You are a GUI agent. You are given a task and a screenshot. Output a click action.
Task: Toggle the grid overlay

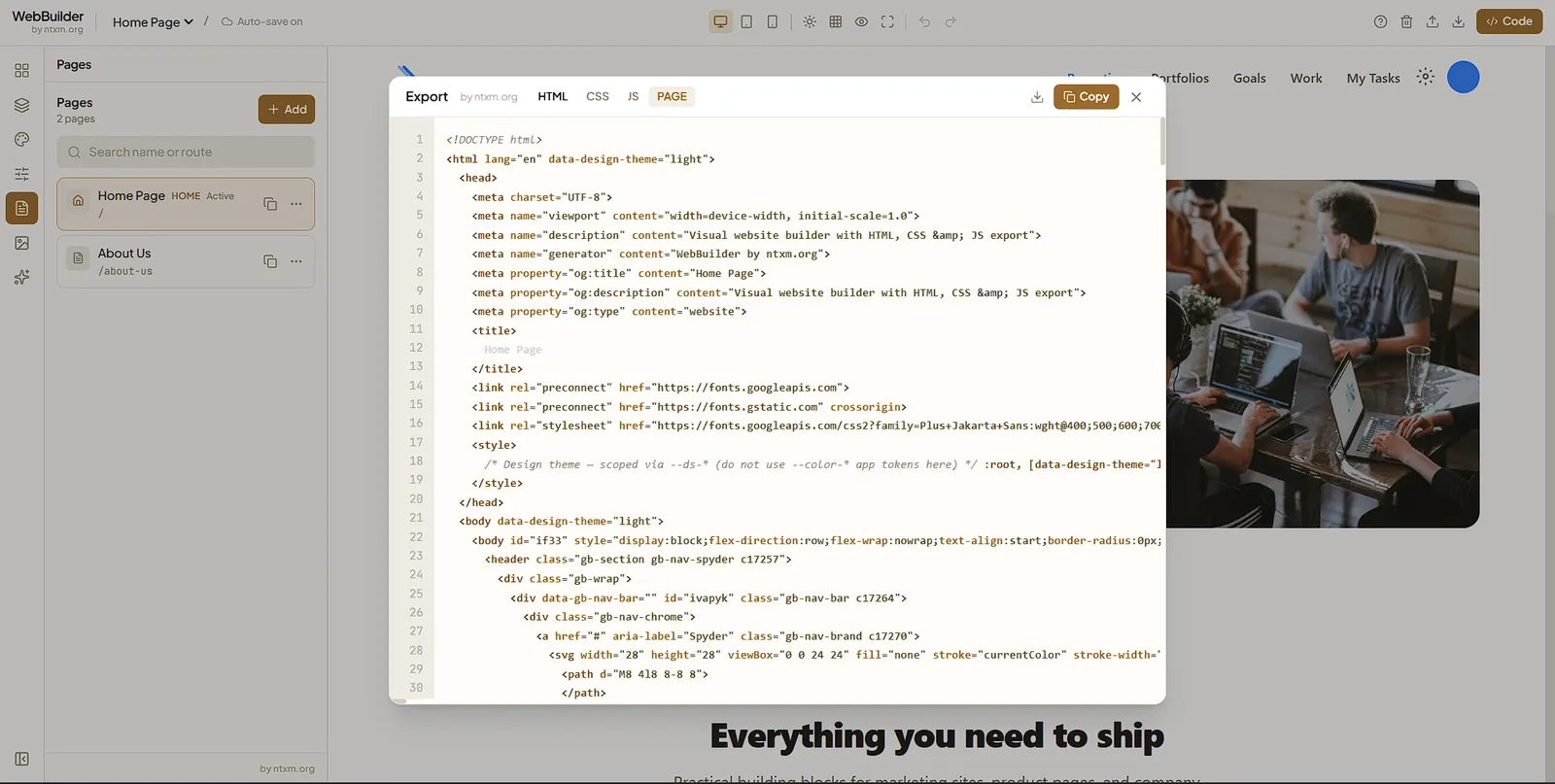point(836,21)
